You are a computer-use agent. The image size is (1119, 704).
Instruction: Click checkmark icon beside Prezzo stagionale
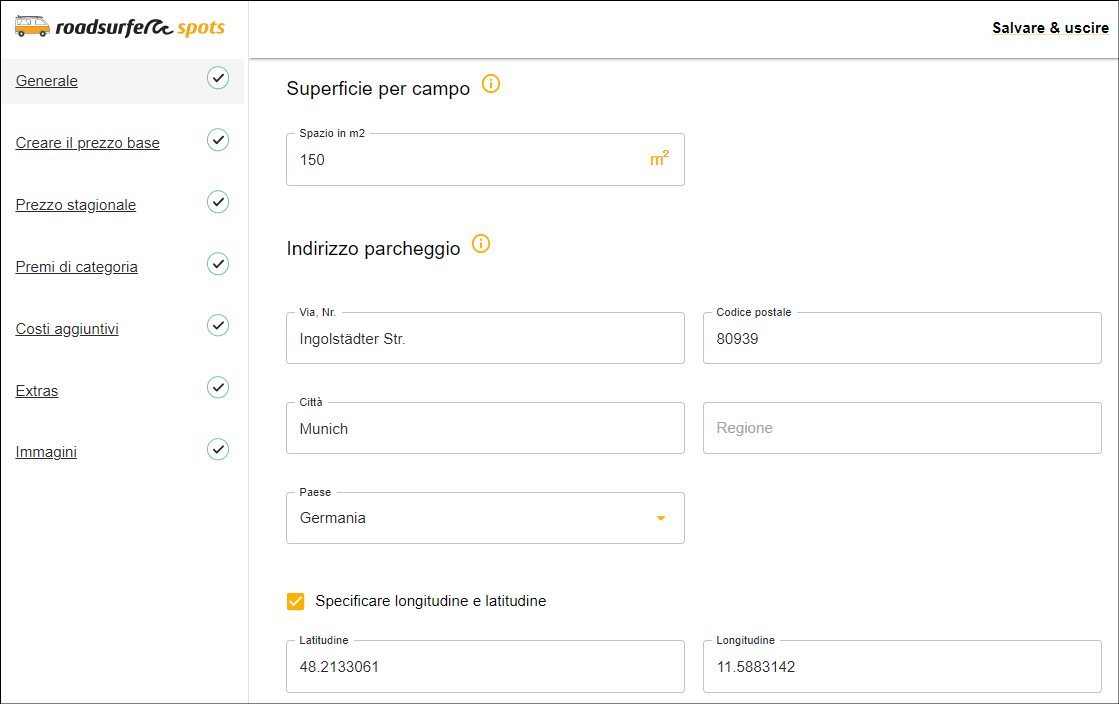[x=218, y=202]
